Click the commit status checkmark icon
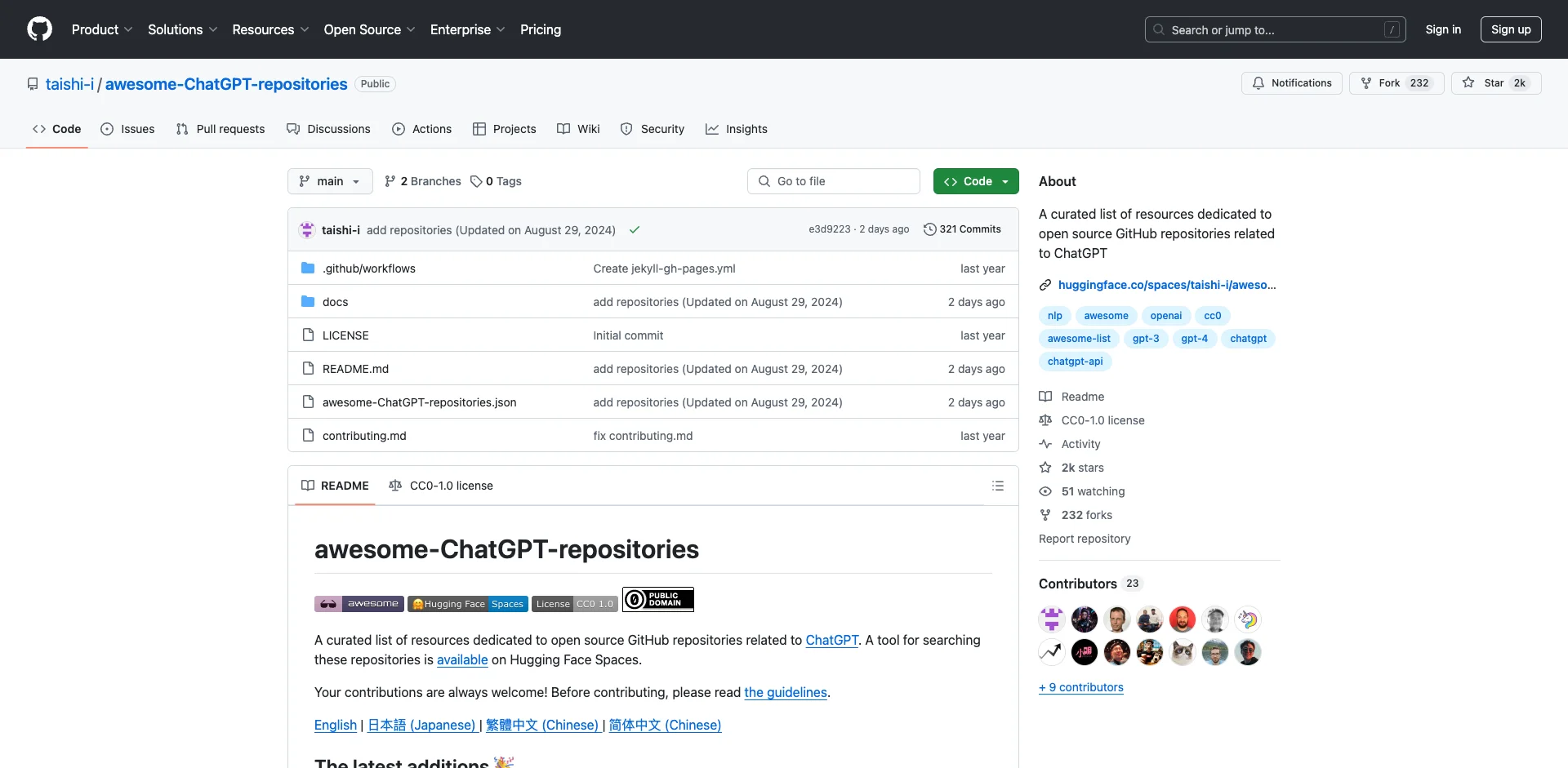Image resolution: width=1568 pixels, height=768 pixels. pos(635,230)
